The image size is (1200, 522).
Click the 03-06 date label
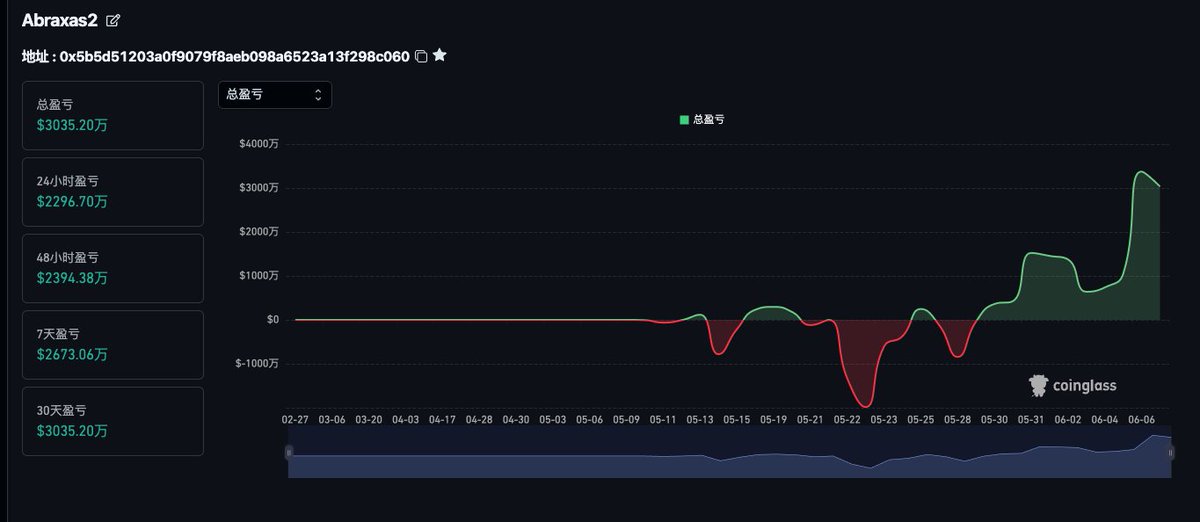[x=332, y=420]
